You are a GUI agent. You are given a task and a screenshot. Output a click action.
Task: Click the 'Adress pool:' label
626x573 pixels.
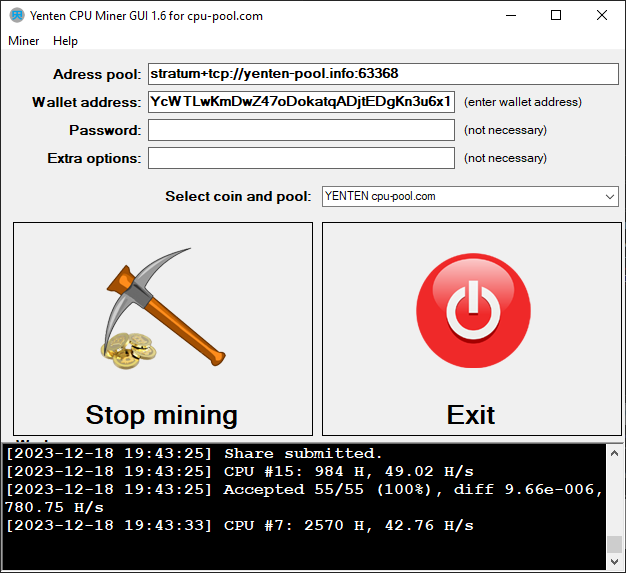pos(97,74)
